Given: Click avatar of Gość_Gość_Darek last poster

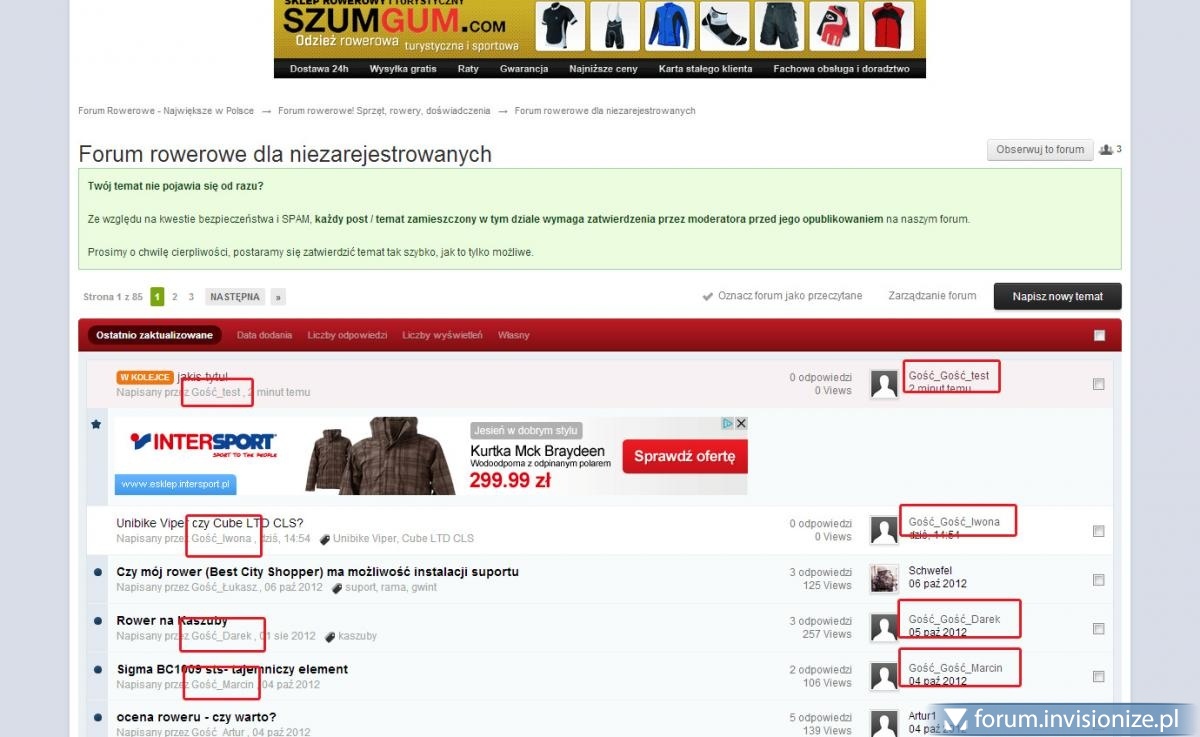Looking at the screenshot, I should coord(884,628).
